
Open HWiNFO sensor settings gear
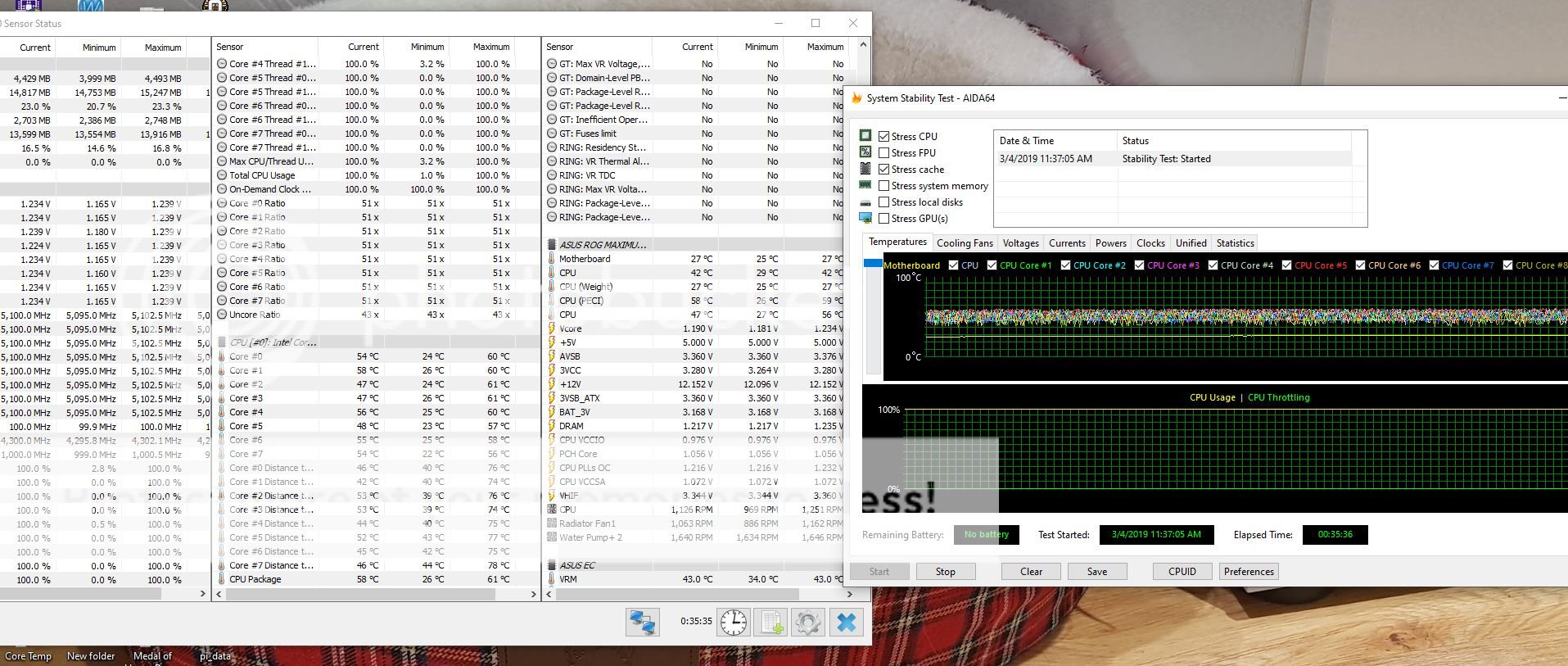tap(808, 623)
